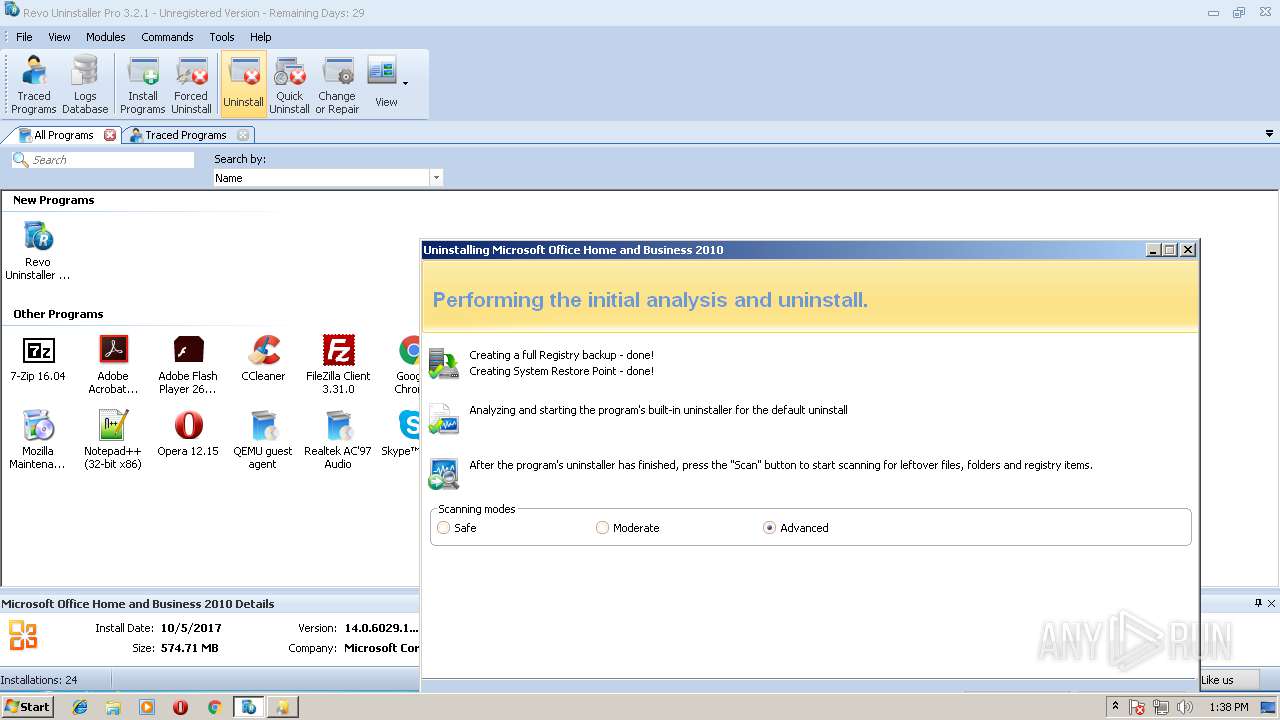
Task: Switch to All Programs tab
Action: point(62,135)
